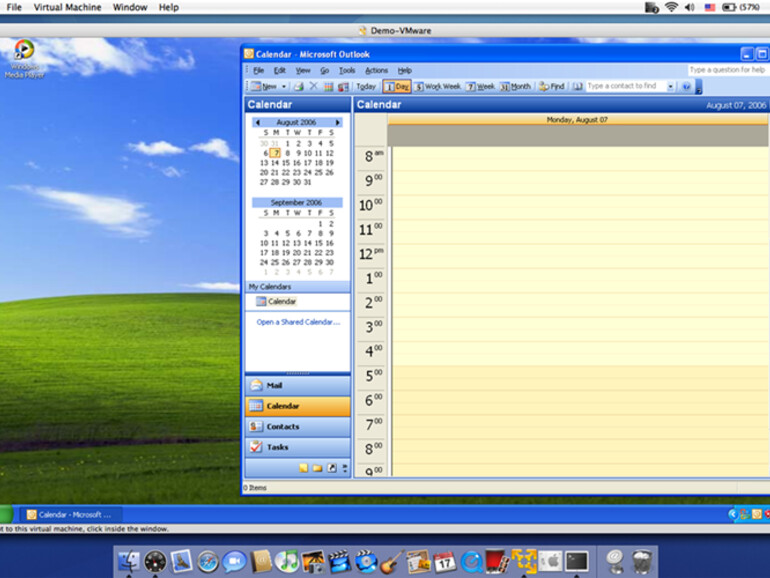This screenshot has width=770, height=578.
Task: Select the Calendar entry under My Calendars
Action: tap(276, 302)
